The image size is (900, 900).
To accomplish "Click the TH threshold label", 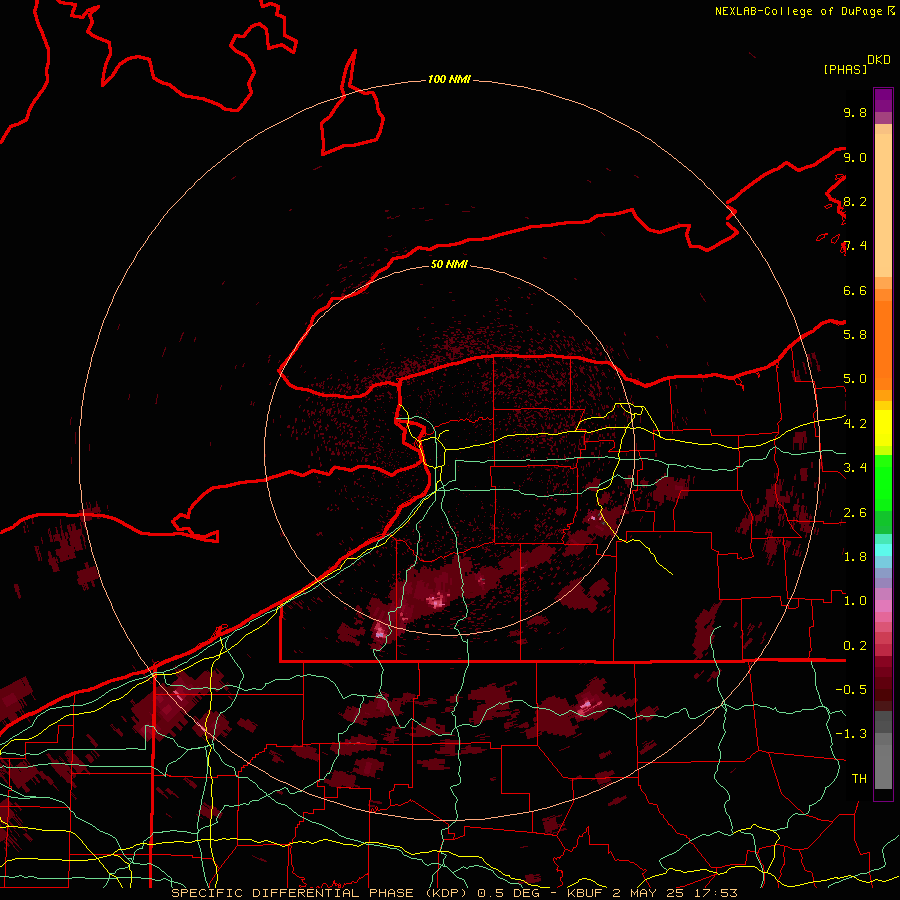I will (x=859, y=778).
